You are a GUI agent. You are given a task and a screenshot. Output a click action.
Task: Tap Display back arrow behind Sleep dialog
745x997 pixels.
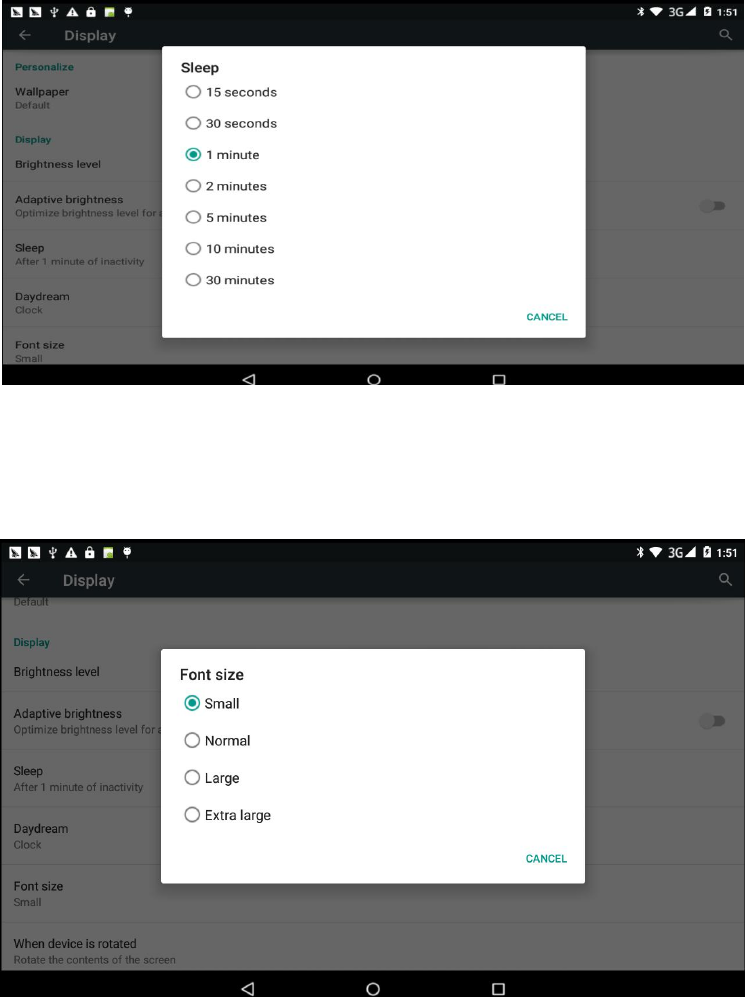(25, 35)
